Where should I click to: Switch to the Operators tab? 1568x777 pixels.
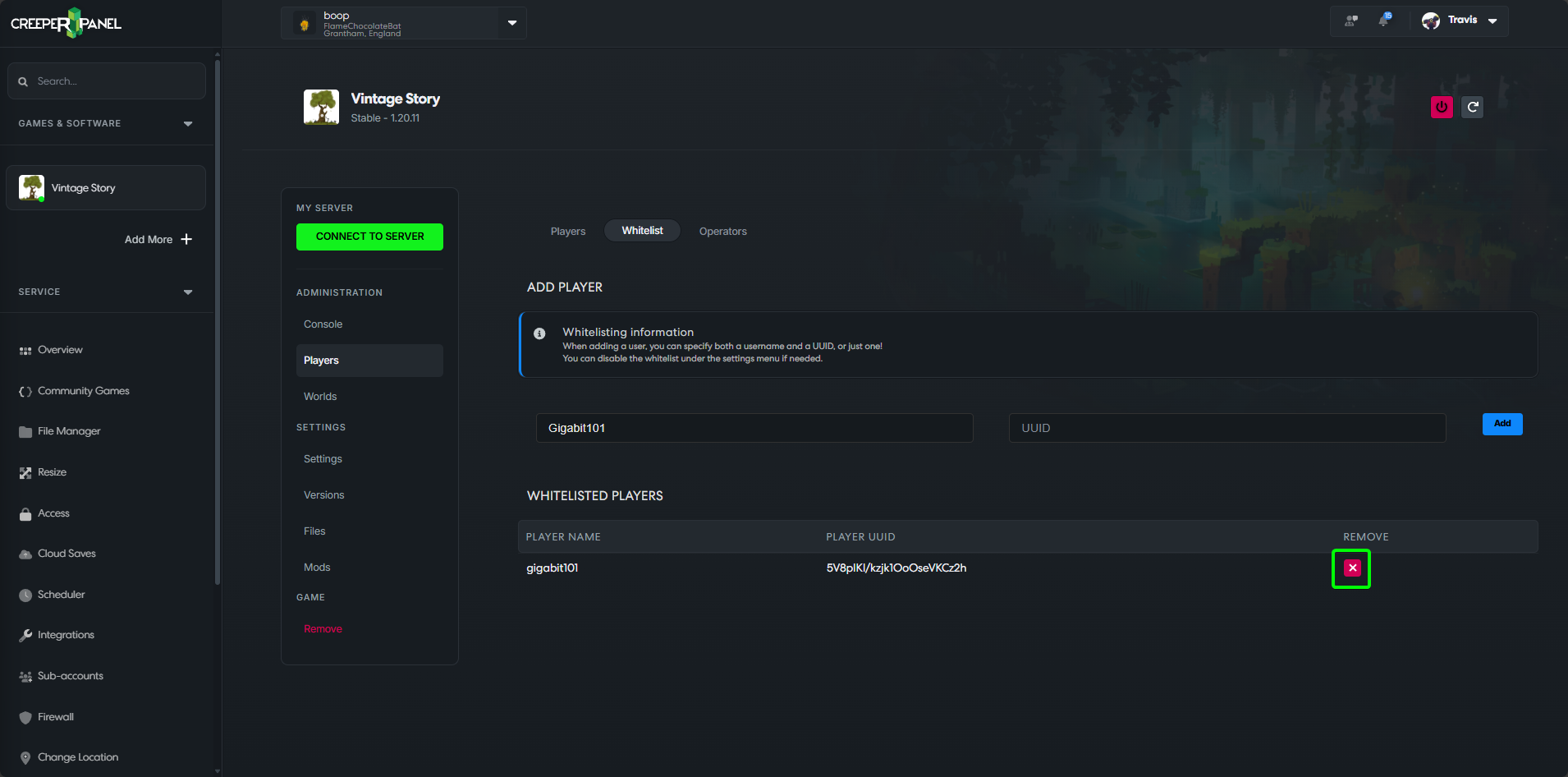tap(723, 232)
